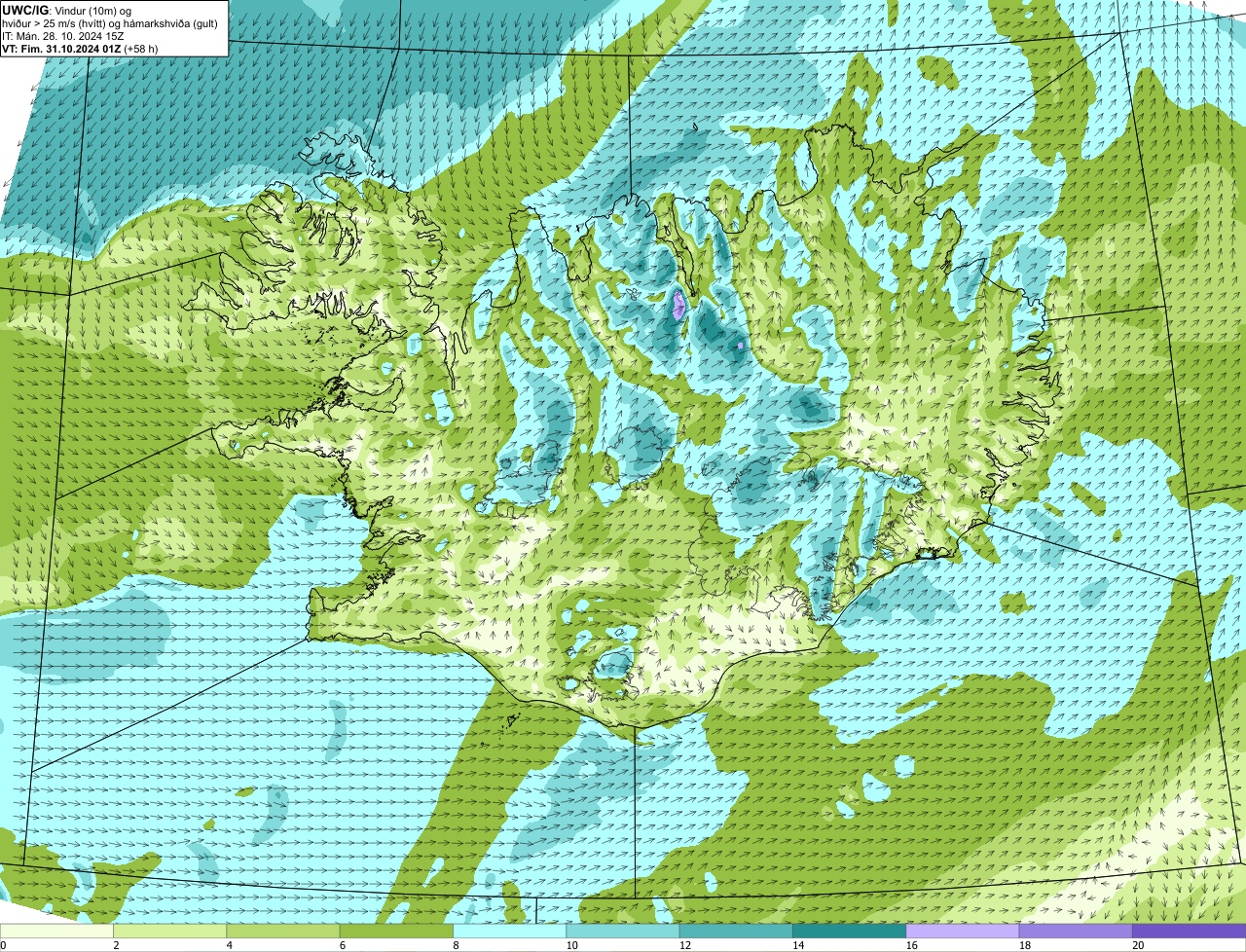Viewport: 1246px width, 952px height.
Task: Click the legend label '0'
Action: pos(3,944)
